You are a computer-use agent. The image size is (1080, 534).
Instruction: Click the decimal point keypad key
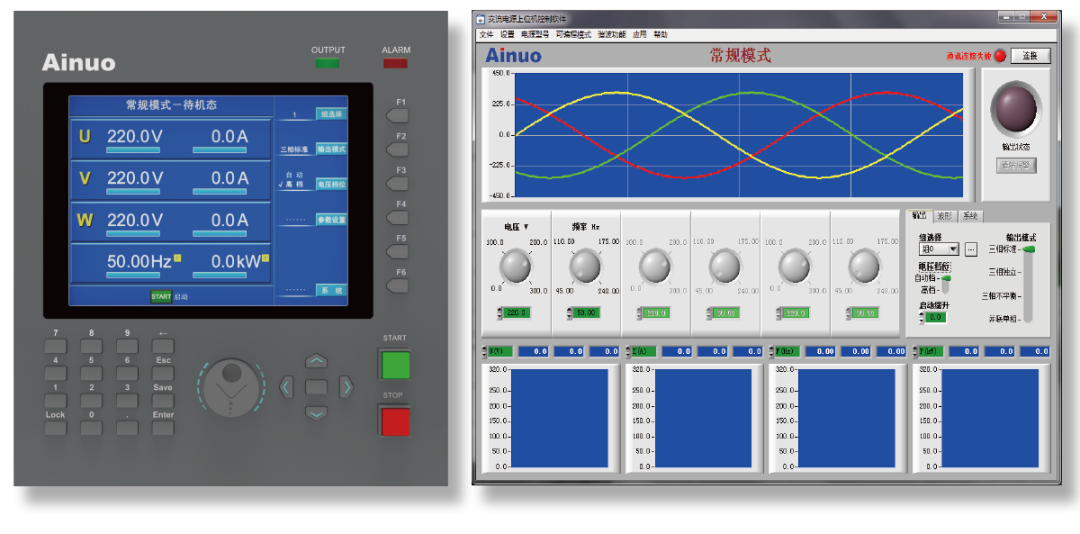[x=127, y=428]
